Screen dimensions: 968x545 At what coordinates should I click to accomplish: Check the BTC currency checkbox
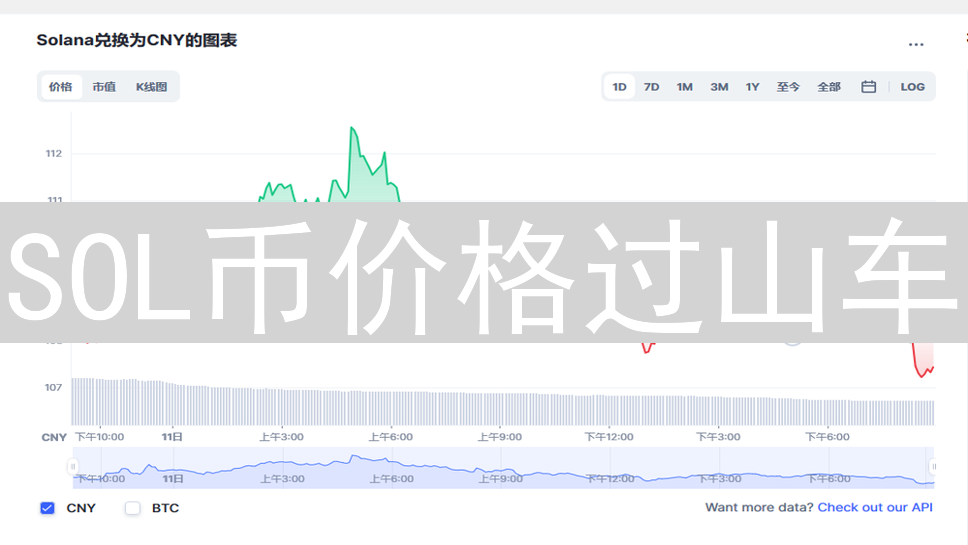pos(132,508)
